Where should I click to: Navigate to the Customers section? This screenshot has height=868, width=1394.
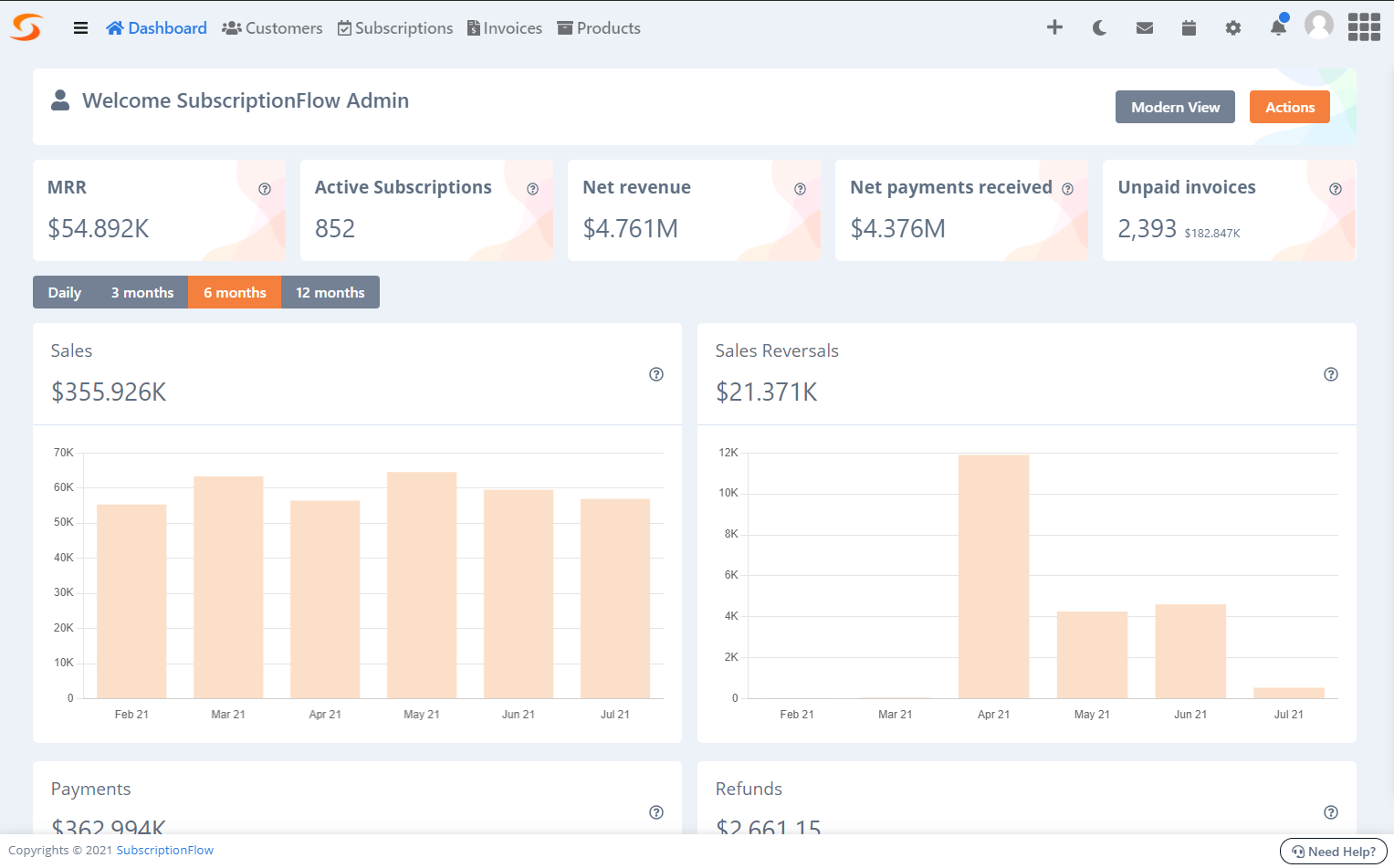click(x=271, y=28)
